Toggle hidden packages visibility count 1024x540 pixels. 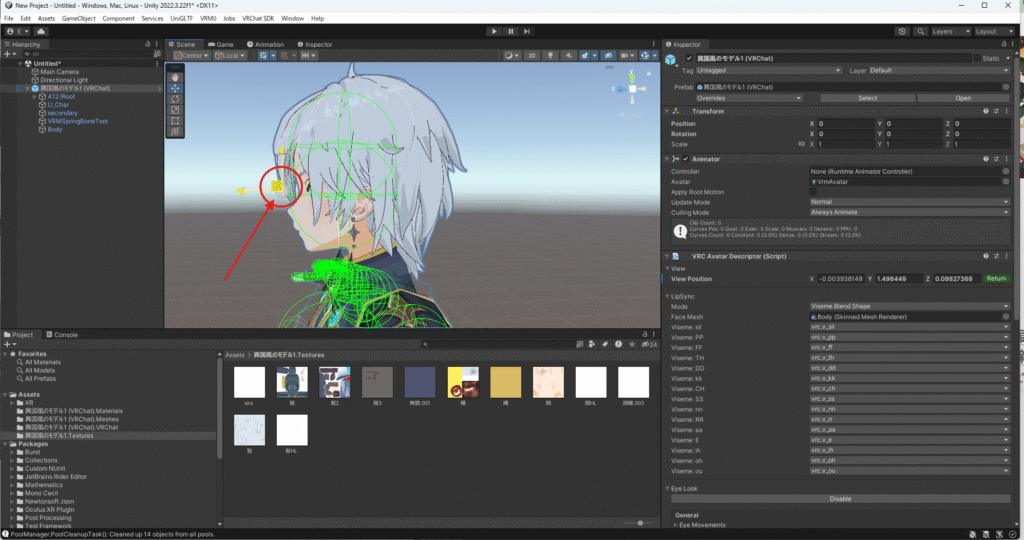649,344
